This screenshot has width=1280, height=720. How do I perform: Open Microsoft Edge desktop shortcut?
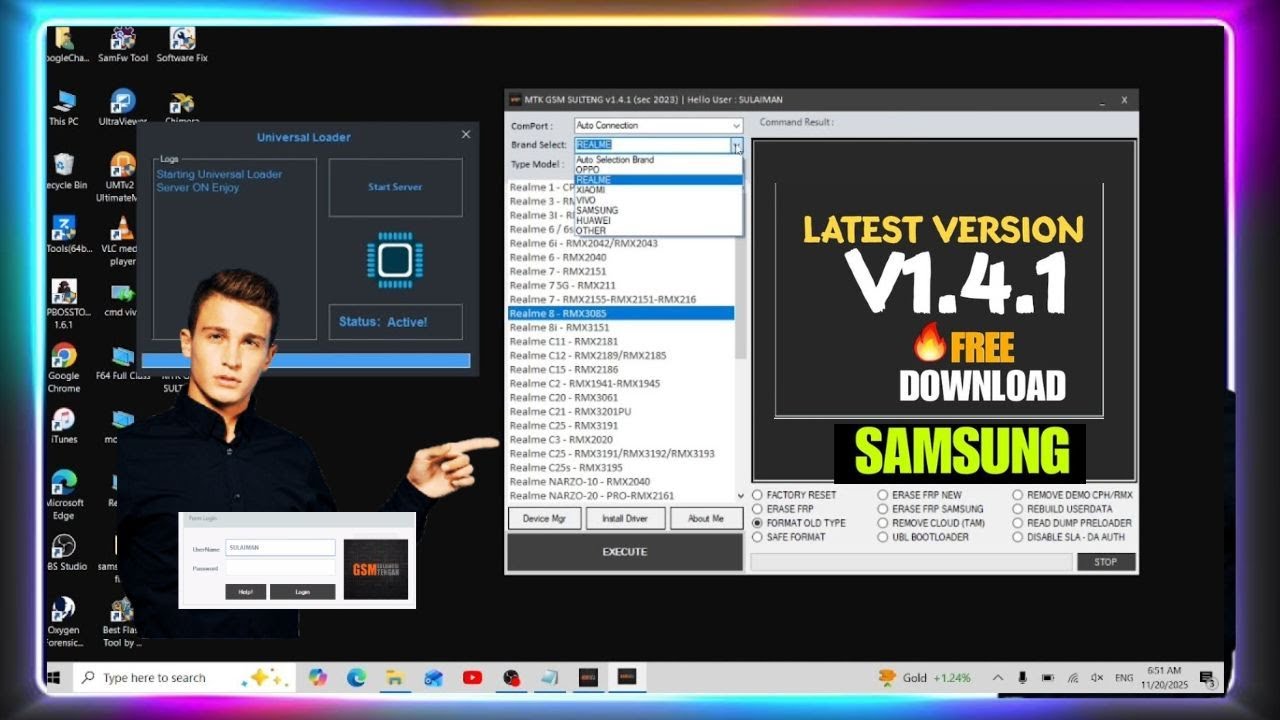click(64, 495)
